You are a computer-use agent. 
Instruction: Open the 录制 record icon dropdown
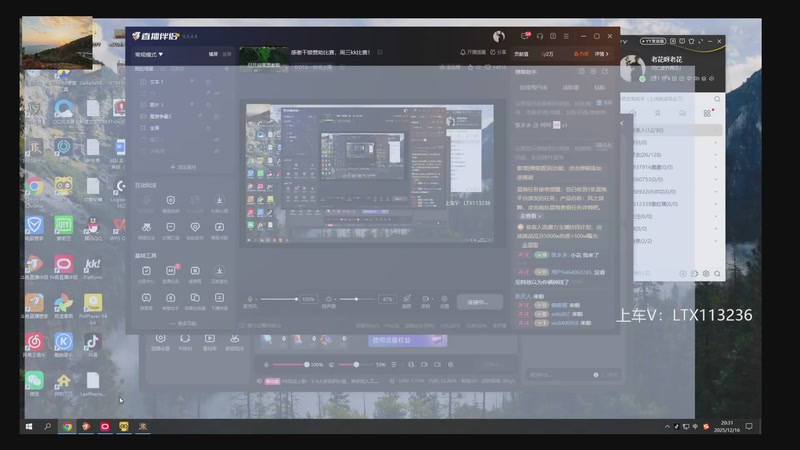coord(426,299)
